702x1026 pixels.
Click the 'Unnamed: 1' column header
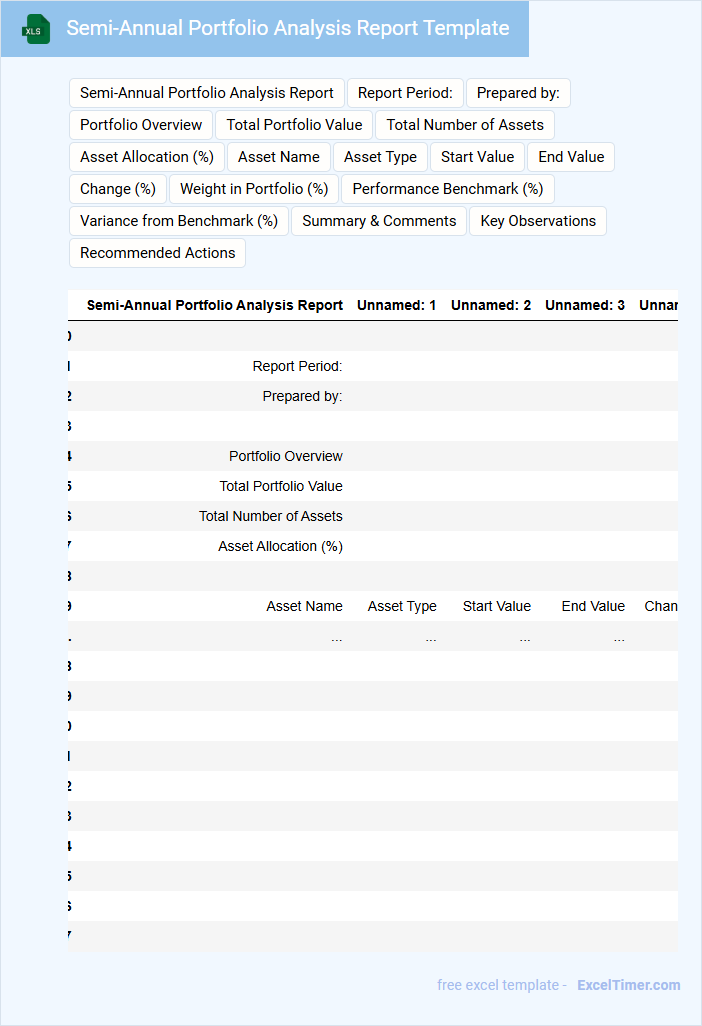pyautogui.click(x=396, y=305)
